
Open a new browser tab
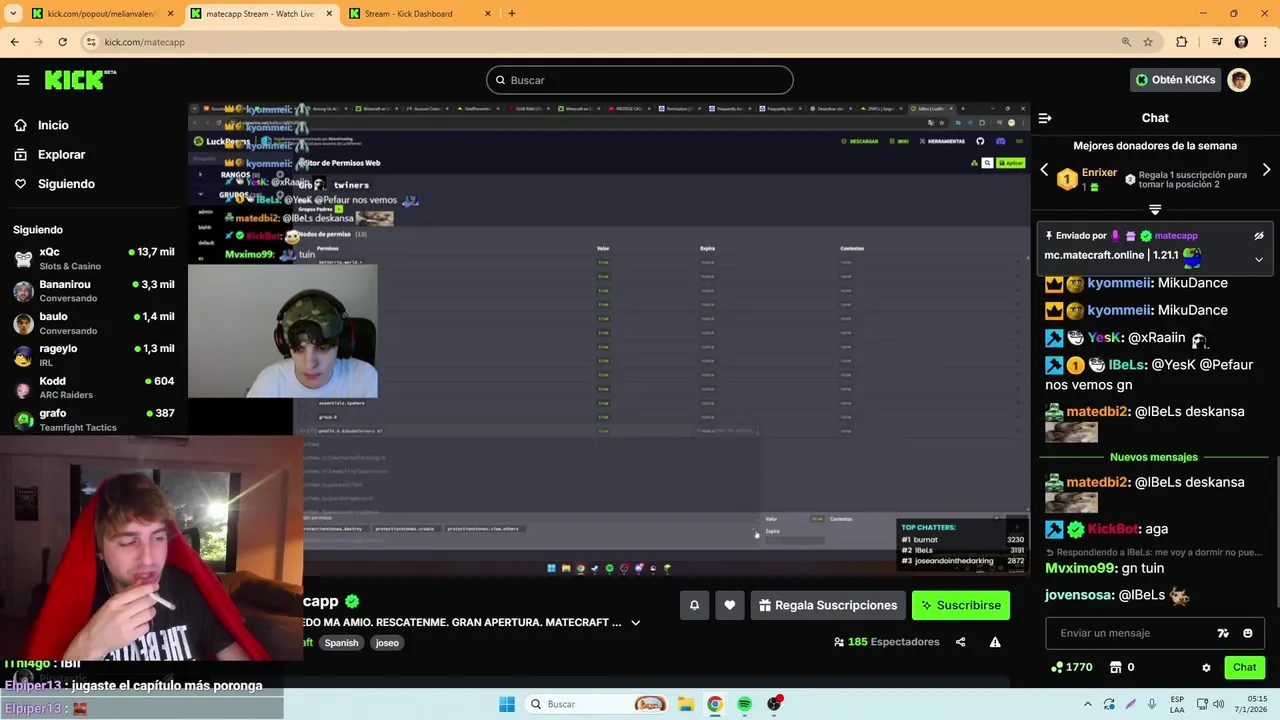(x=512, y=14)
